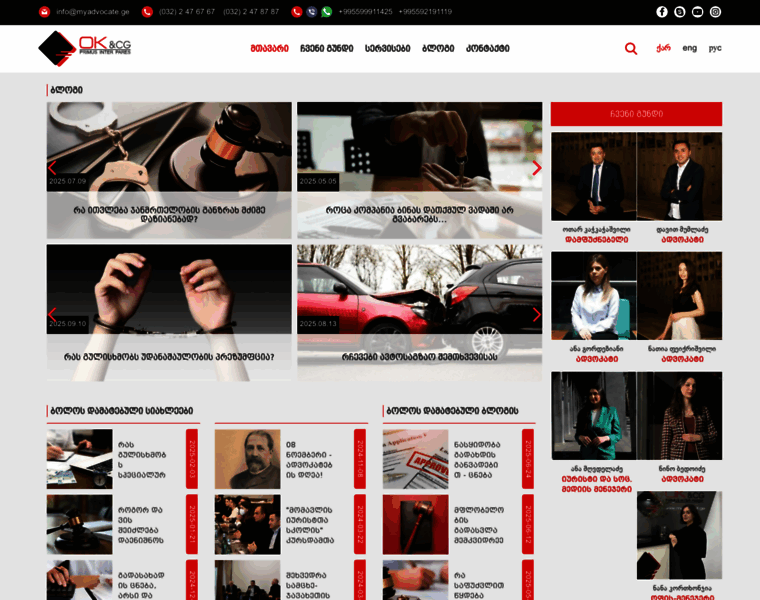Go to next slide in bottom blog carousel
This screenshot has height=600, width=760.
tap(537, 315)
